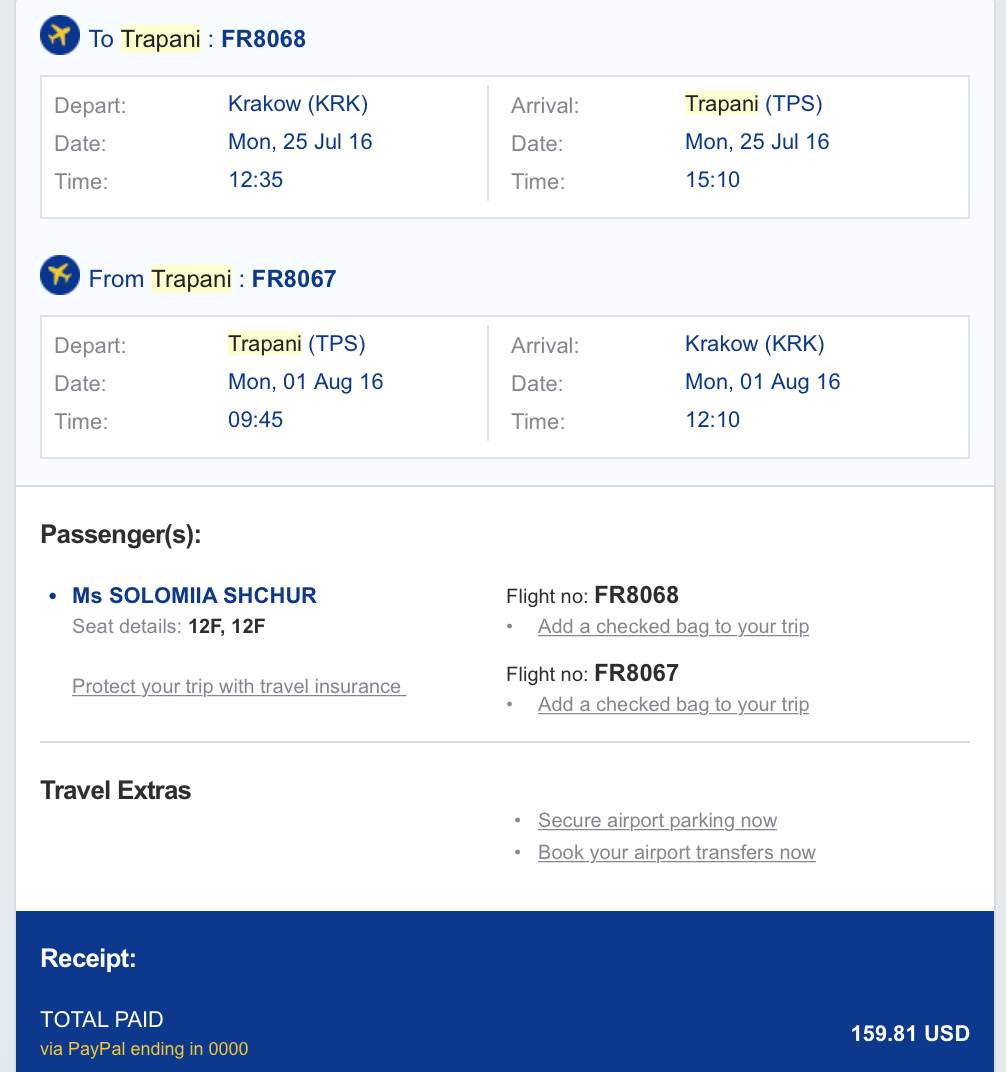This screenshot has width=1006, height=1072.
Task: Open Secure airport parking now link
Action: (x=657, y=821)
